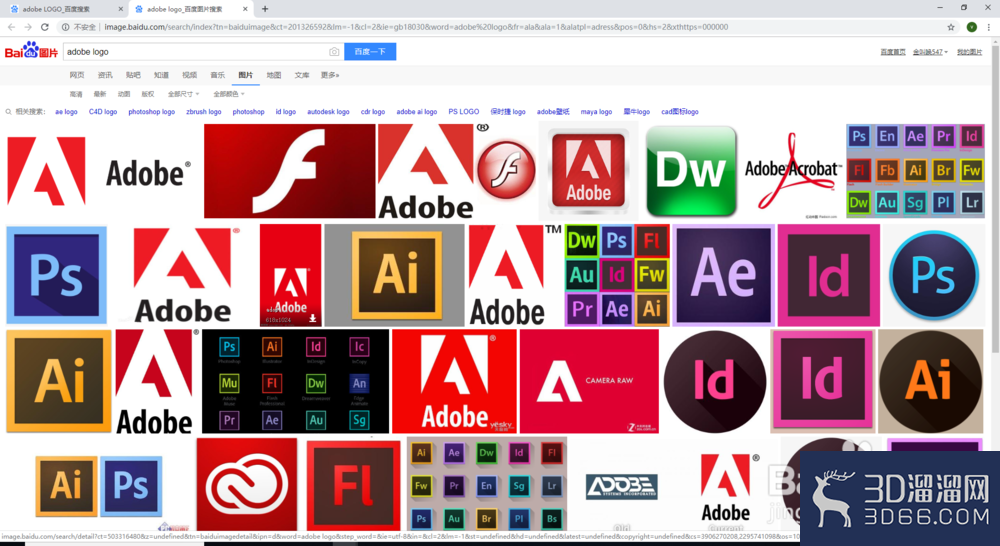
Task: Switch to the 地图 tab
Action: (x=274, y=75)
